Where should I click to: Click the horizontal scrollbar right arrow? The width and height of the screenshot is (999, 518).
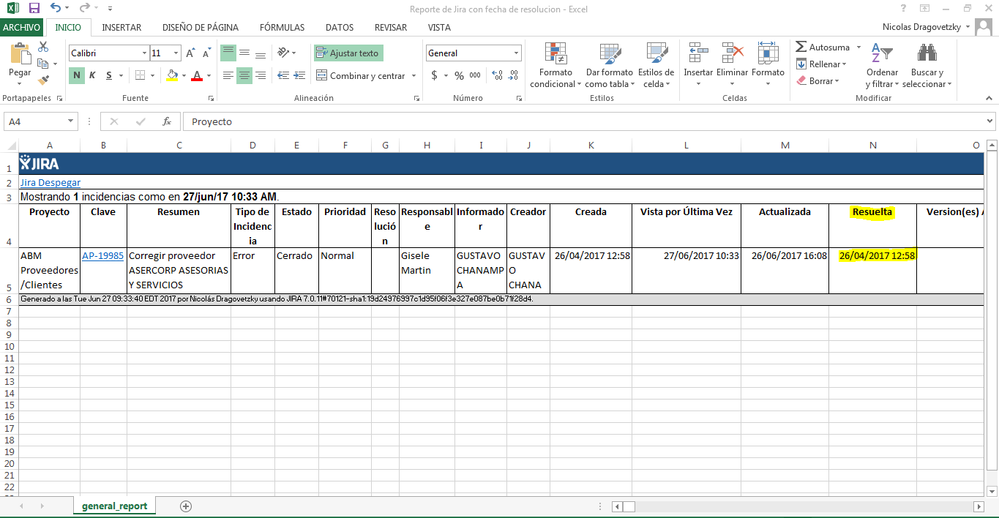coord(979,507)
